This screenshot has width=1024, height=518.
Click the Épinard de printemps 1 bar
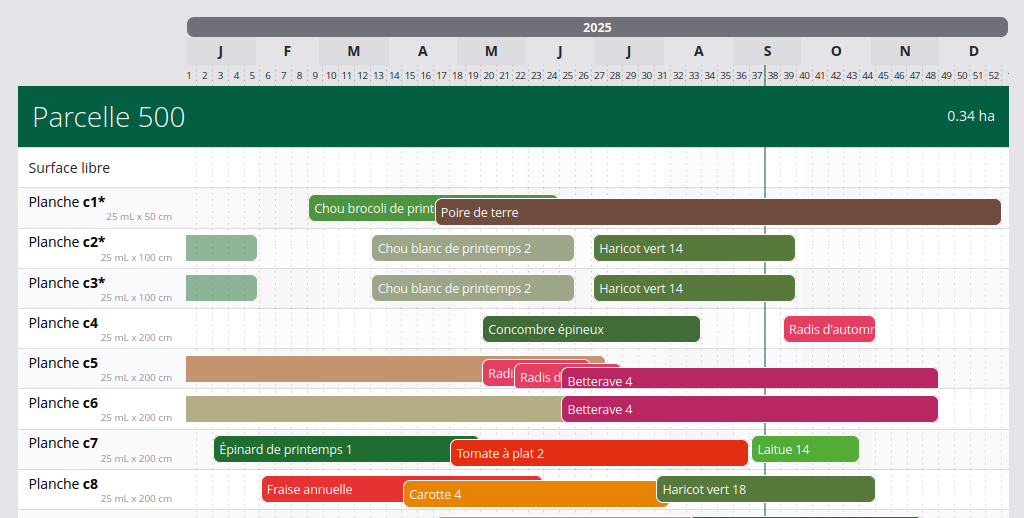pyautogui.click(x=331, y=449)
